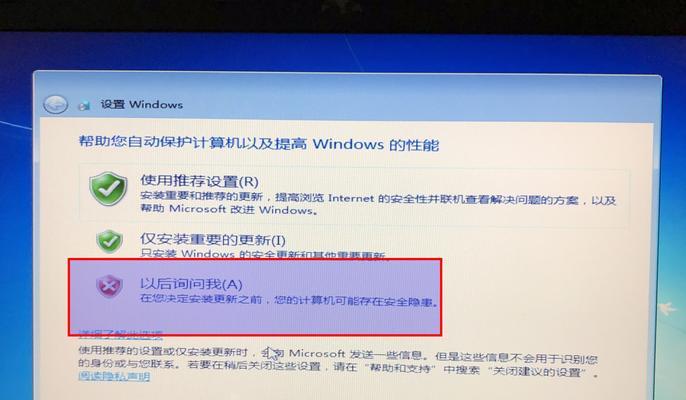Click description 只安装 Windows 的安全更新
686x400 pixels.
click(263, 254)
